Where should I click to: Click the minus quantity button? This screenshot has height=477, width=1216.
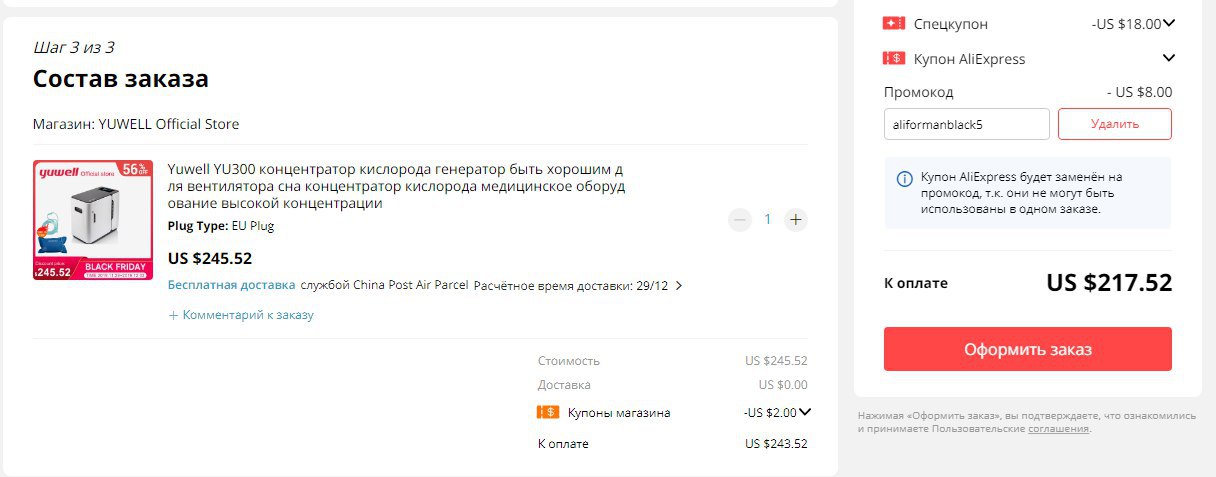tap(740, 219)
